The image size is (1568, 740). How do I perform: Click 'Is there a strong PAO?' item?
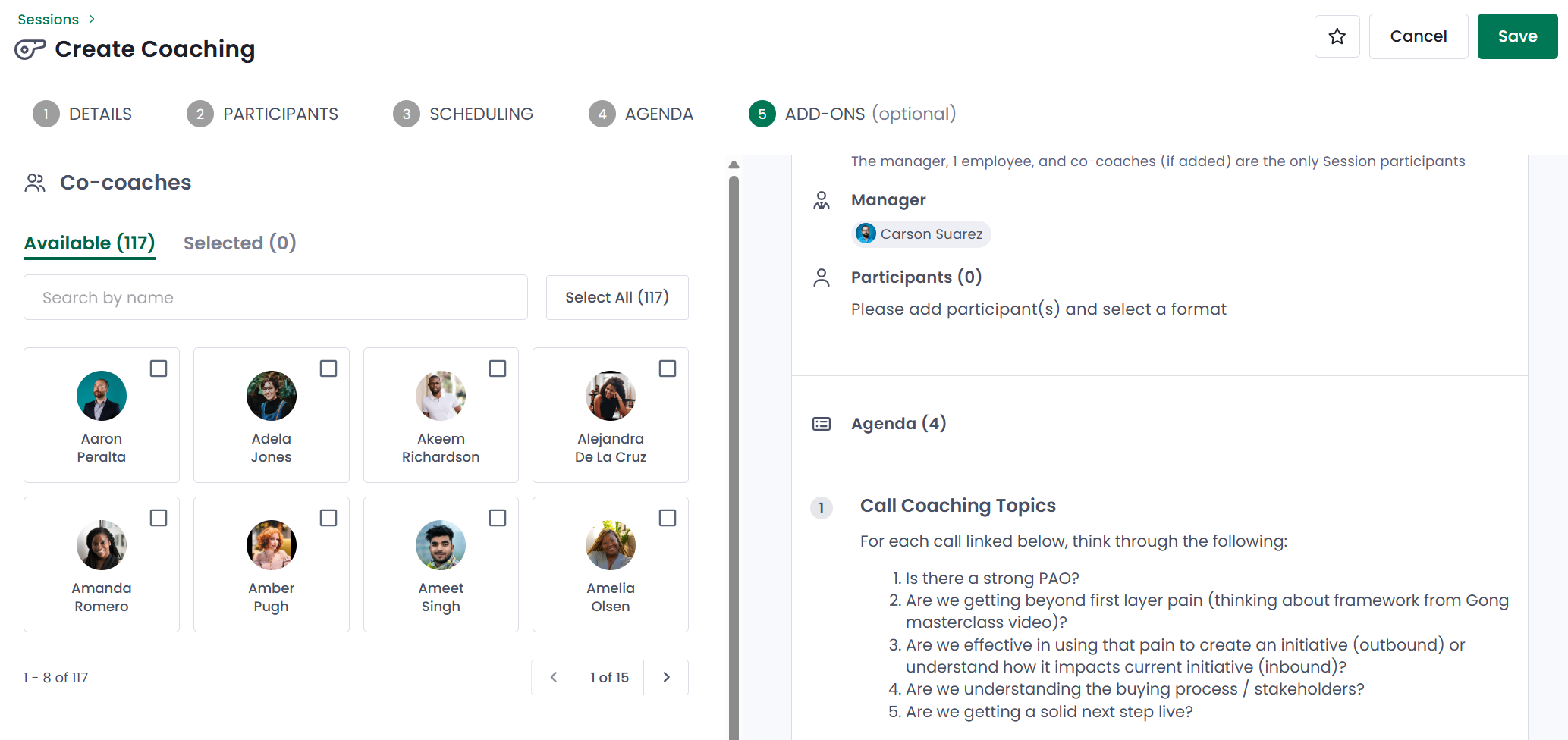coord(992,579)
